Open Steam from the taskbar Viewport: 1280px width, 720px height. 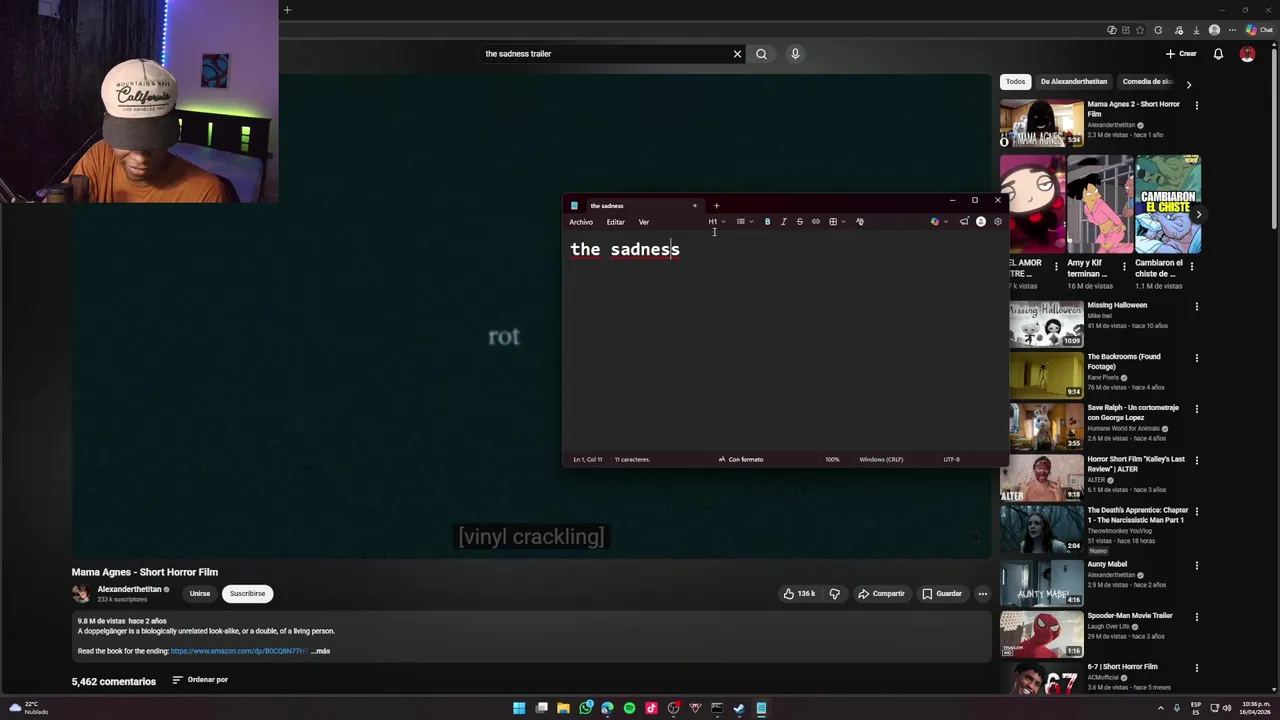point(739,709)
